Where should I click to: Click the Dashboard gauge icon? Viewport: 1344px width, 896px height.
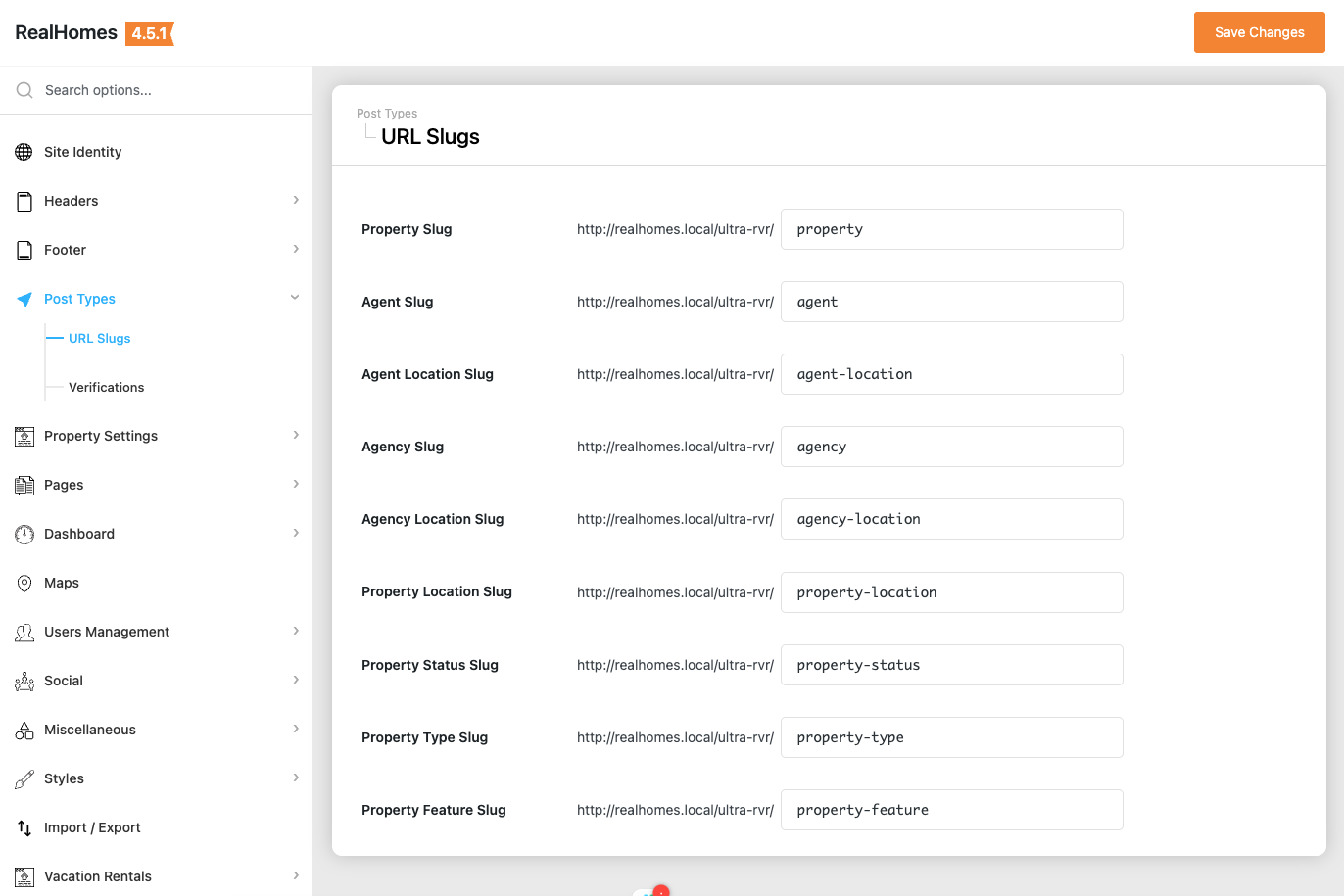tap(24, 534)
